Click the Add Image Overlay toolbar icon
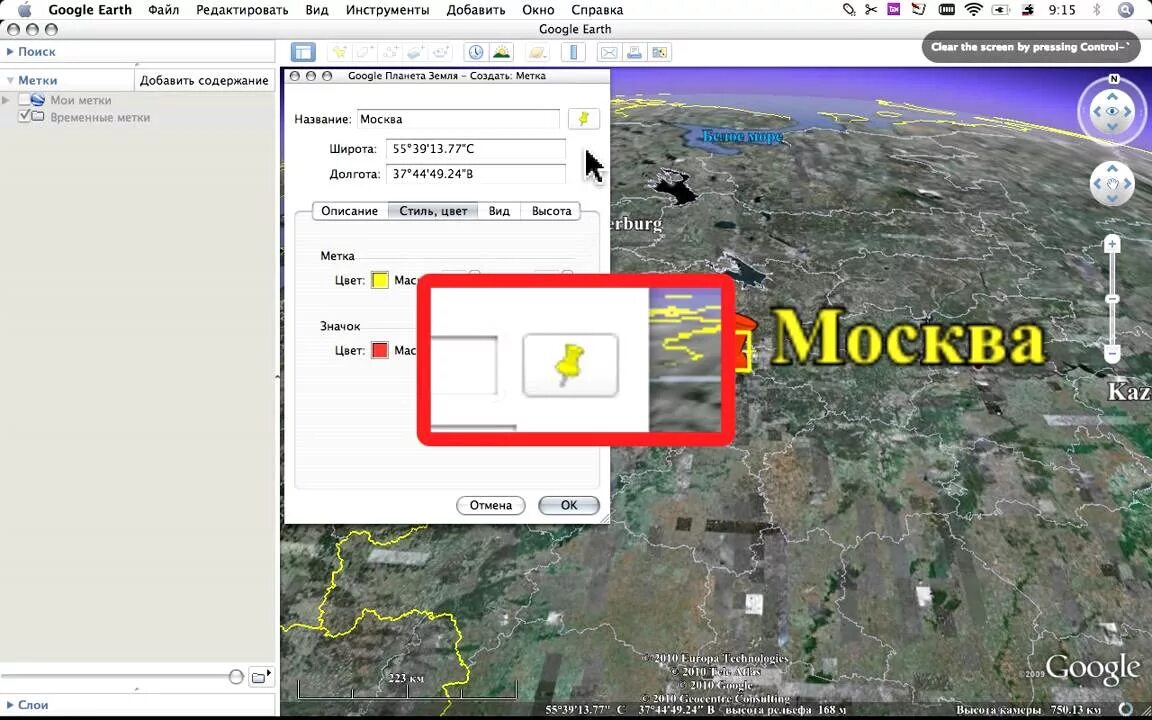 tap(416, 52)
